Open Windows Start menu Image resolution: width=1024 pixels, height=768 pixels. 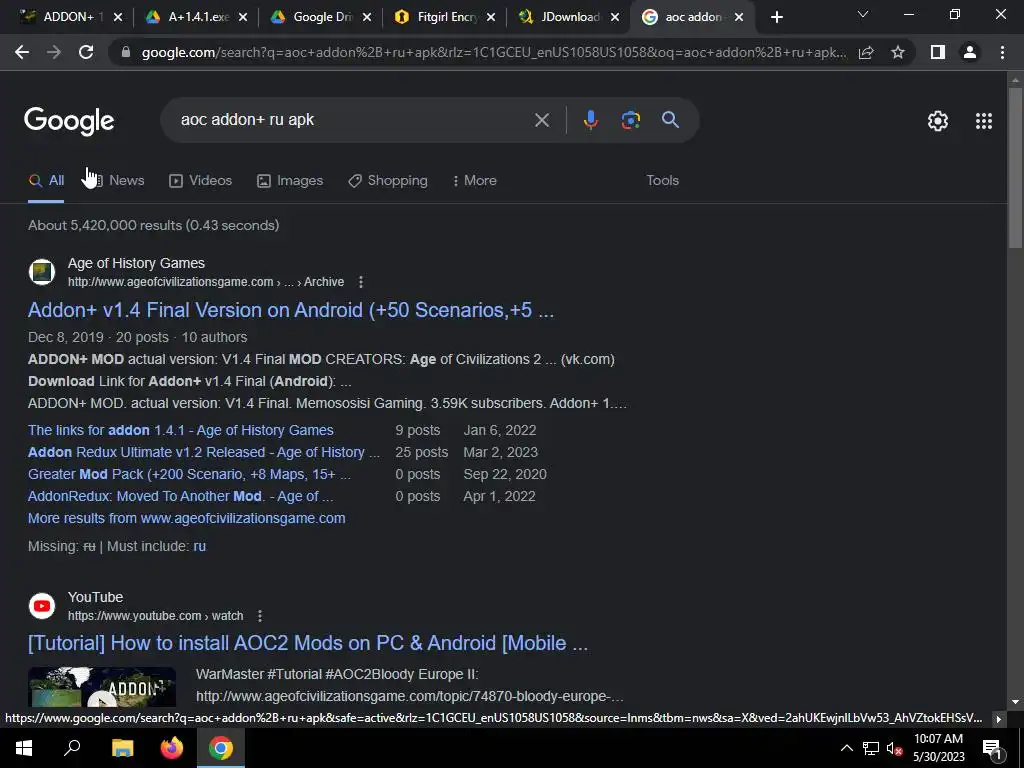point(24,748)
